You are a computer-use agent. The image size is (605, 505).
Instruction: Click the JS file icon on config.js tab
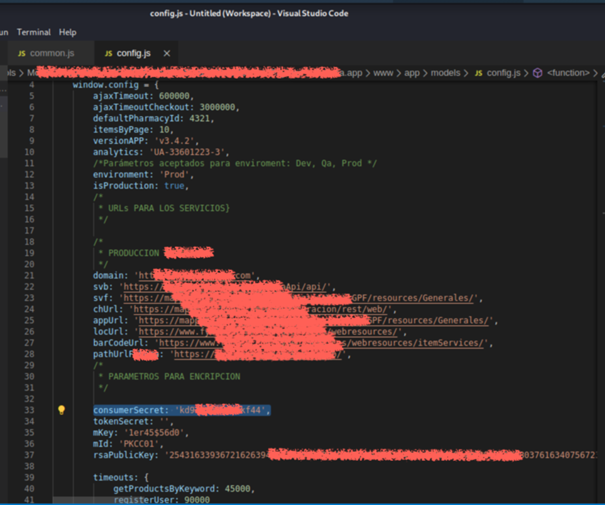[107, 53]
